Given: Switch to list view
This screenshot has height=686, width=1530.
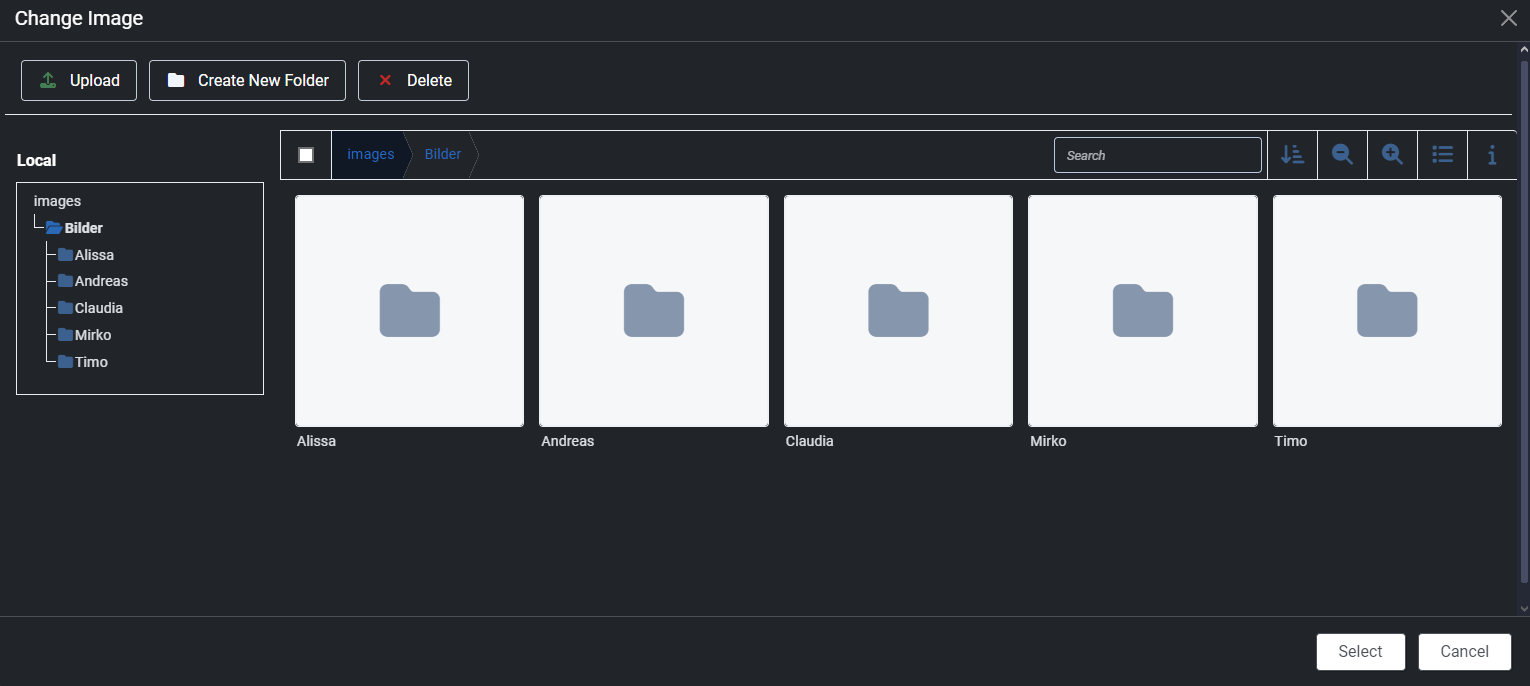Looking at the screenshot, I should tap(1442, 155).
